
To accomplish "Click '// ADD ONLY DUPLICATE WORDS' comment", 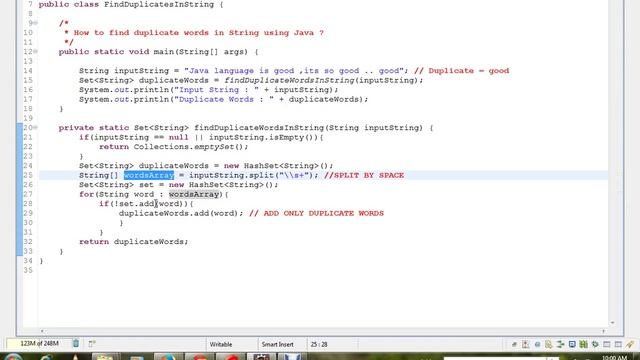I will [x=316, y=213].
